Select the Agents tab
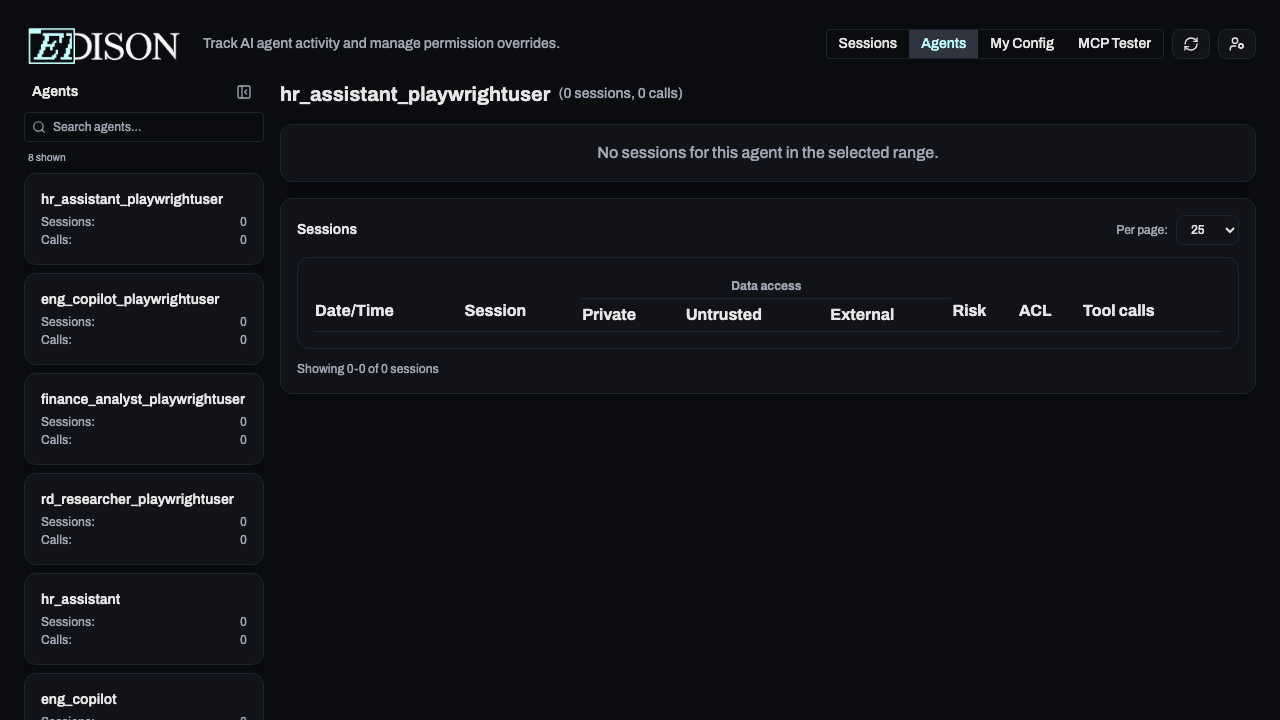1280x720 pixels. 943,43
